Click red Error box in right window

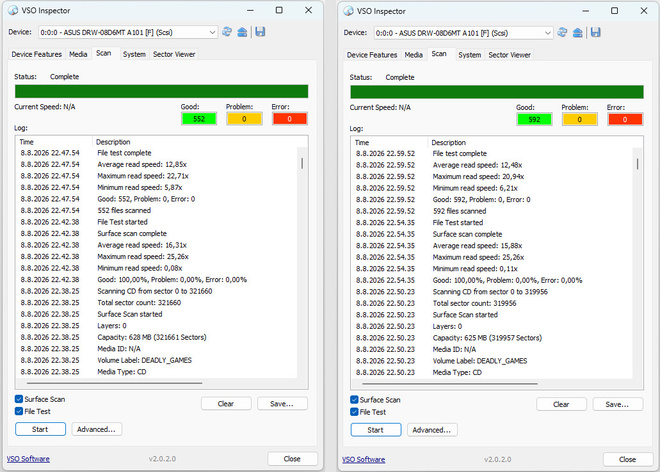pos(625,120)
